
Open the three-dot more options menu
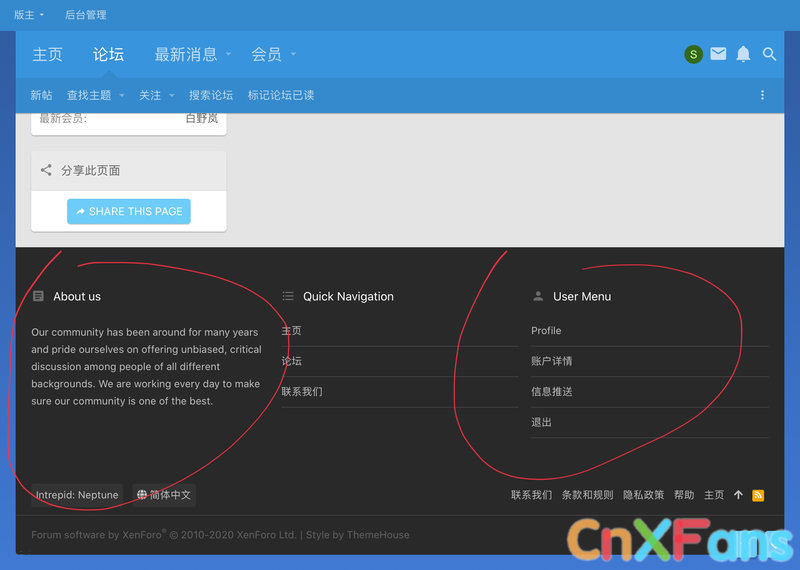[x=762, y=95]
